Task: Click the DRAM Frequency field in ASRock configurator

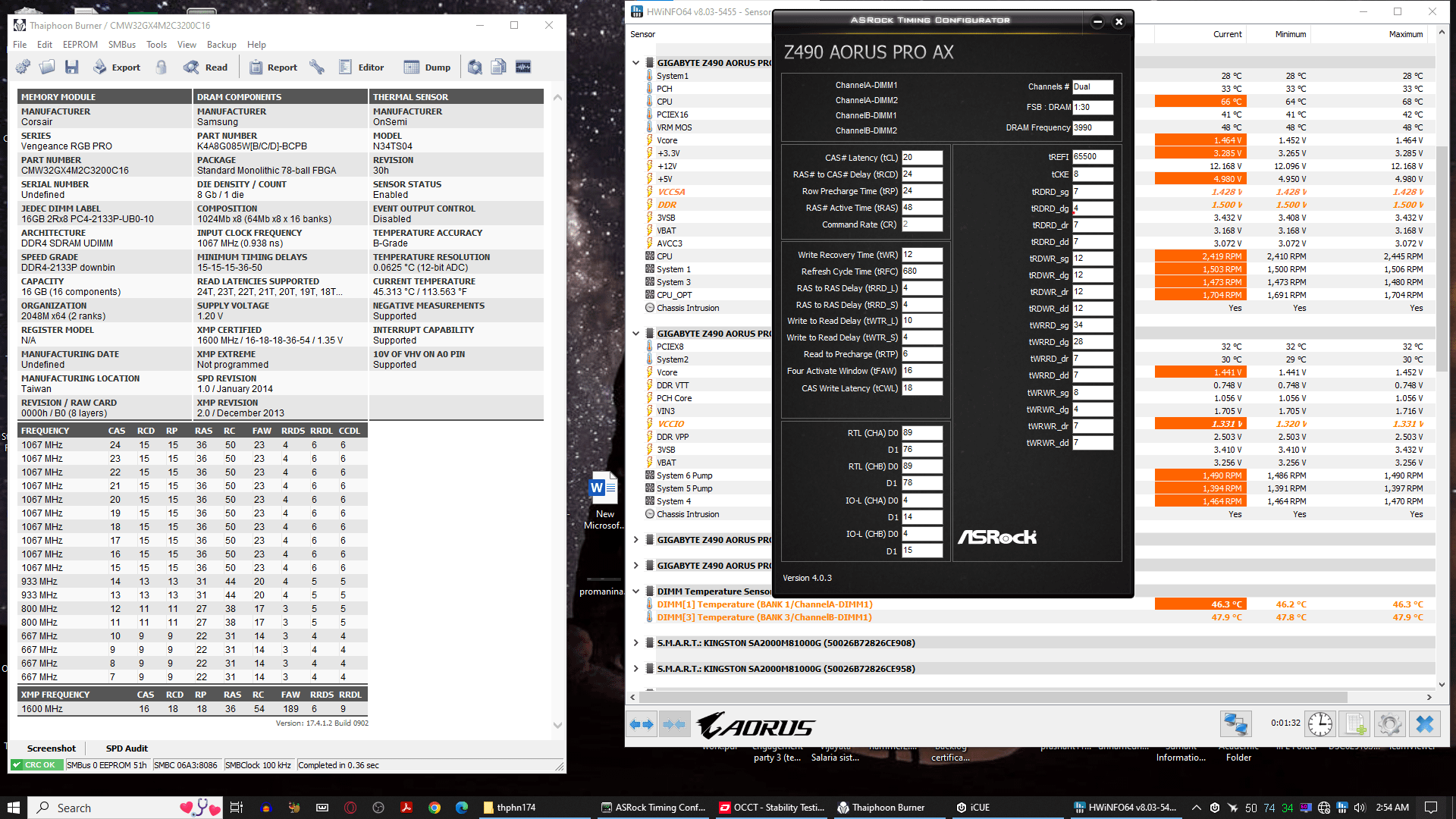Action: [1093, 128]
